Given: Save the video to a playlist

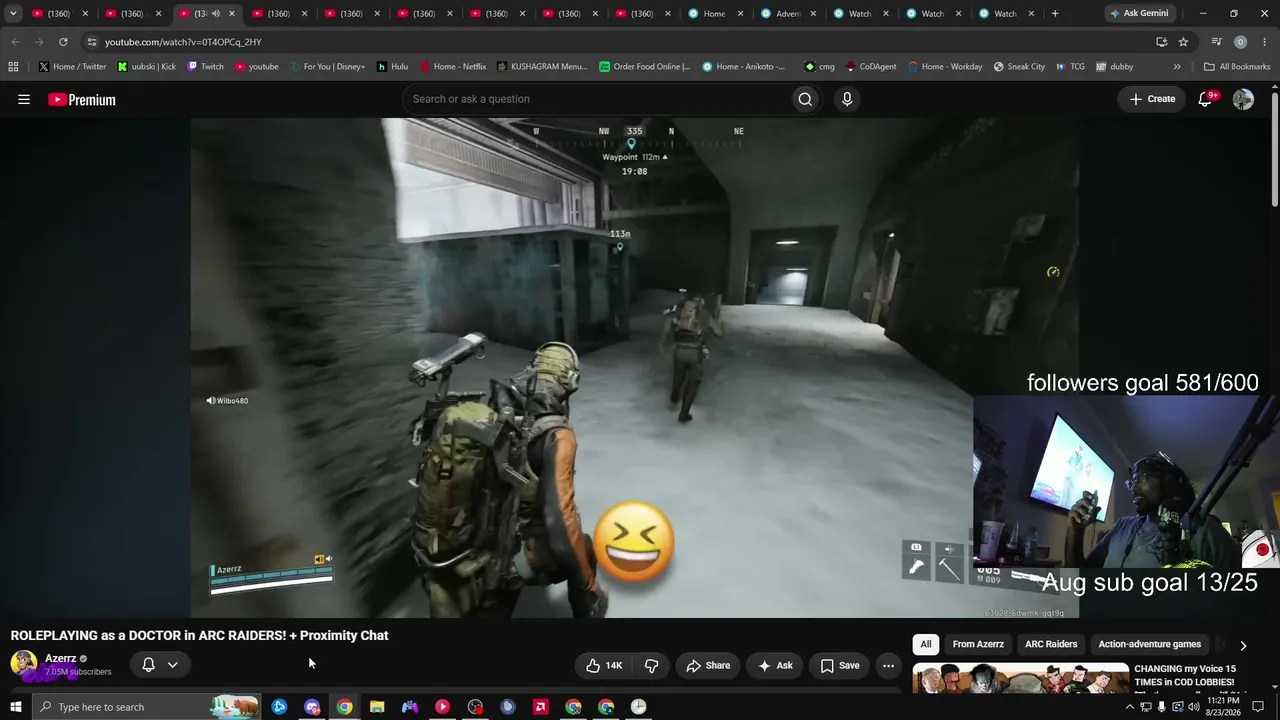Looking at the screenshot, I should [840, 665].
